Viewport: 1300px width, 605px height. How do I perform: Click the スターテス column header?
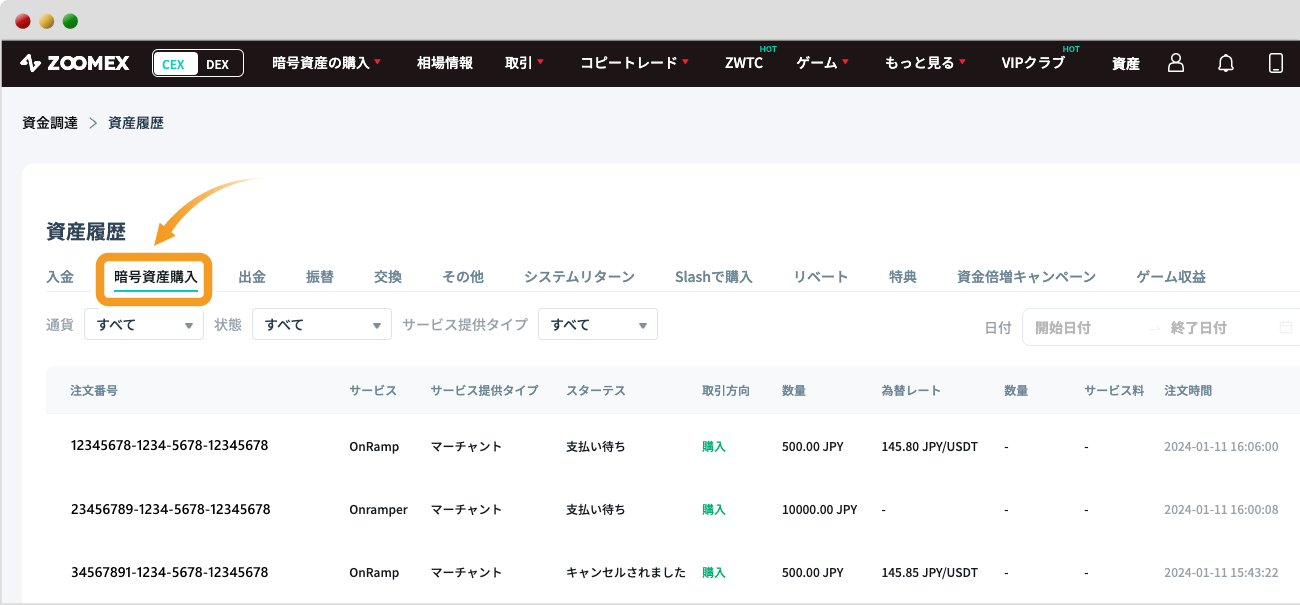pos(596,391)
